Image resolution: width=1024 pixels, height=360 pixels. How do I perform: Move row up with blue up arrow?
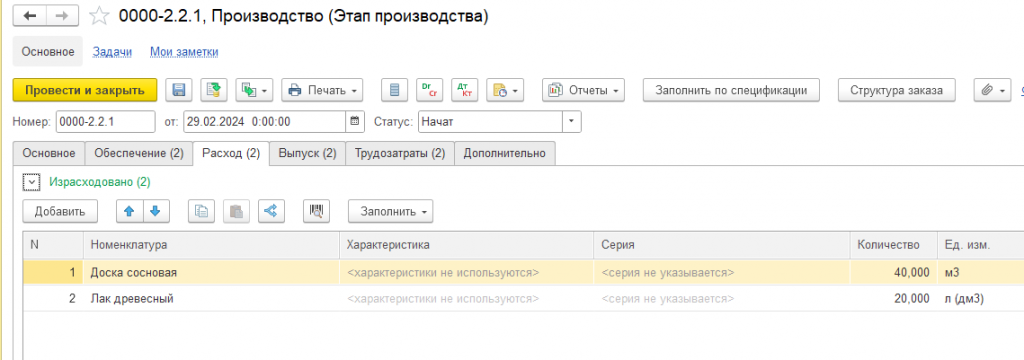coord(129,211)
